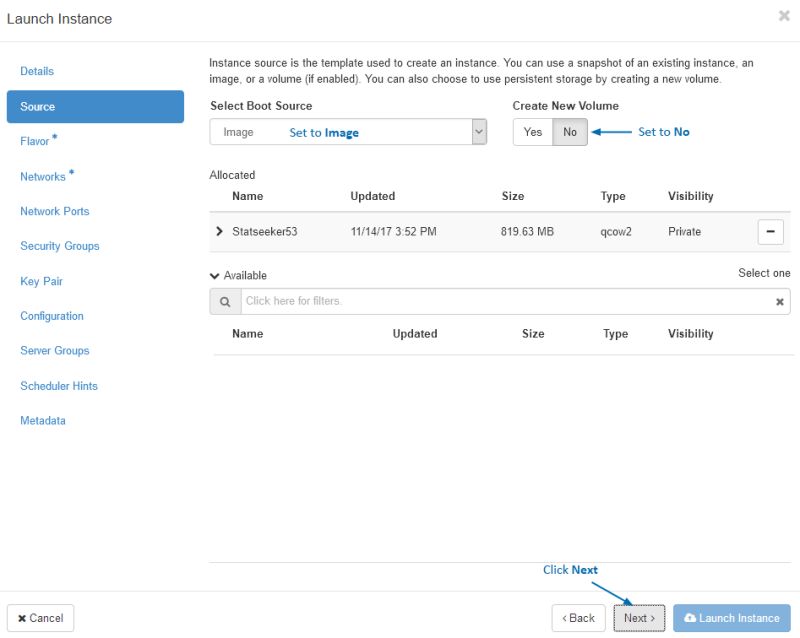Expand the Statseeker53 image row

[219, 231]
